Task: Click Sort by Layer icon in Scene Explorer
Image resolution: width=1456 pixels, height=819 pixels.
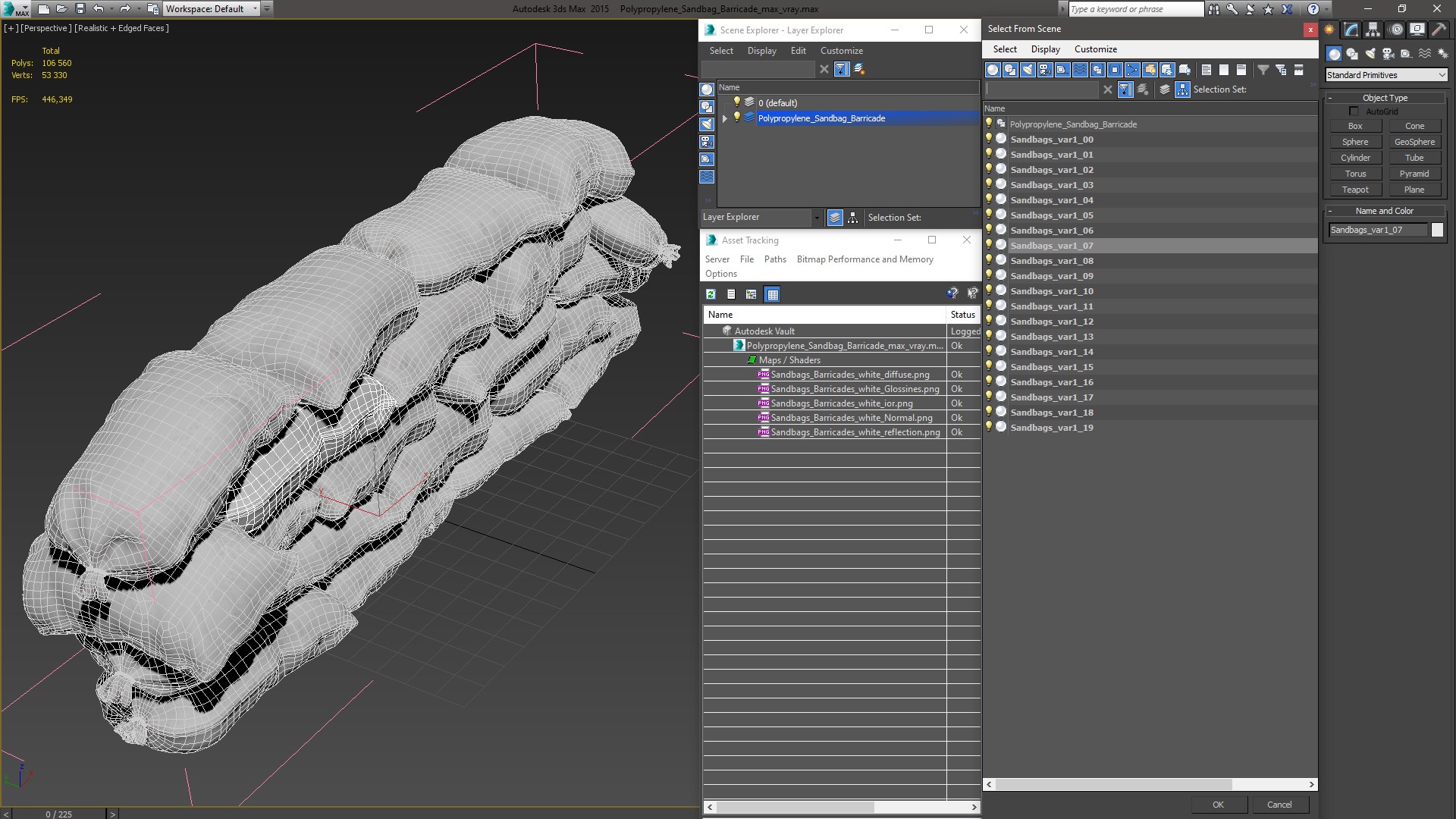Action: click(834, 218)
